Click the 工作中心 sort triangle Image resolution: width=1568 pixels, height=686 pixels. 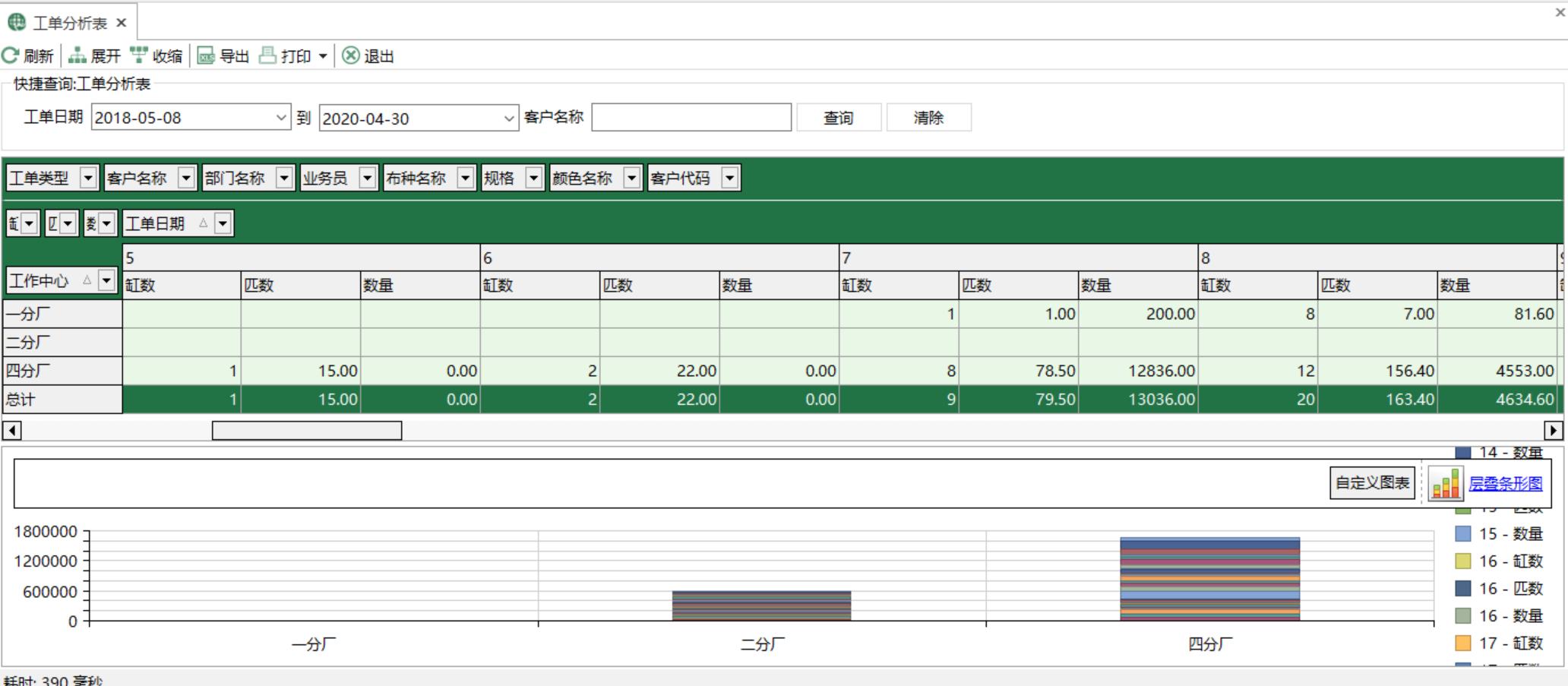tap(87, 280)
